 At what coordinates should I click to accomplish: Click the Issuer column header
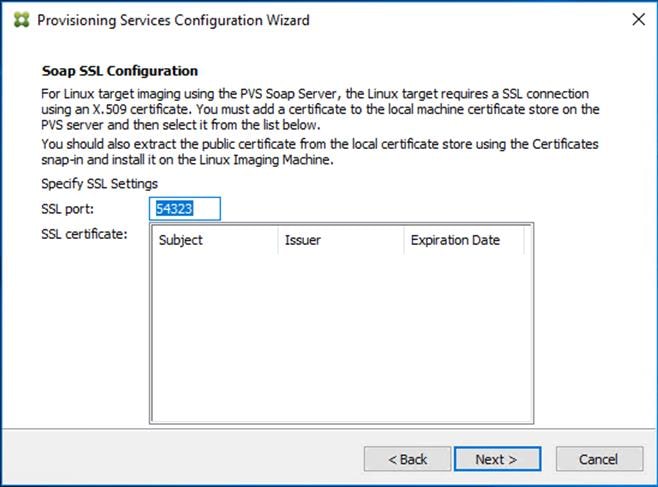[341, 240]
